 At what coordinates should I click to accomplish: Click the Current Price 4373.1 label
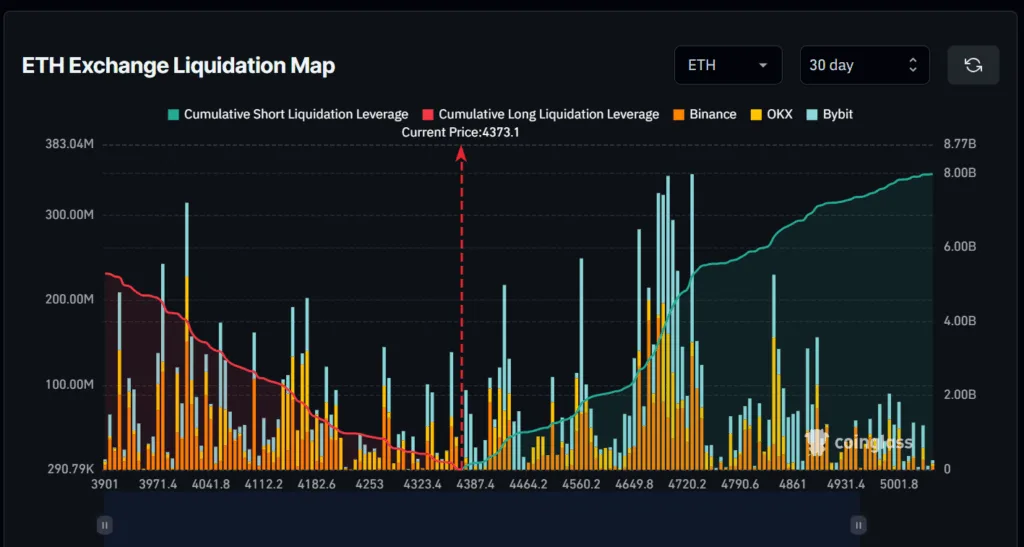pos(460,132)
